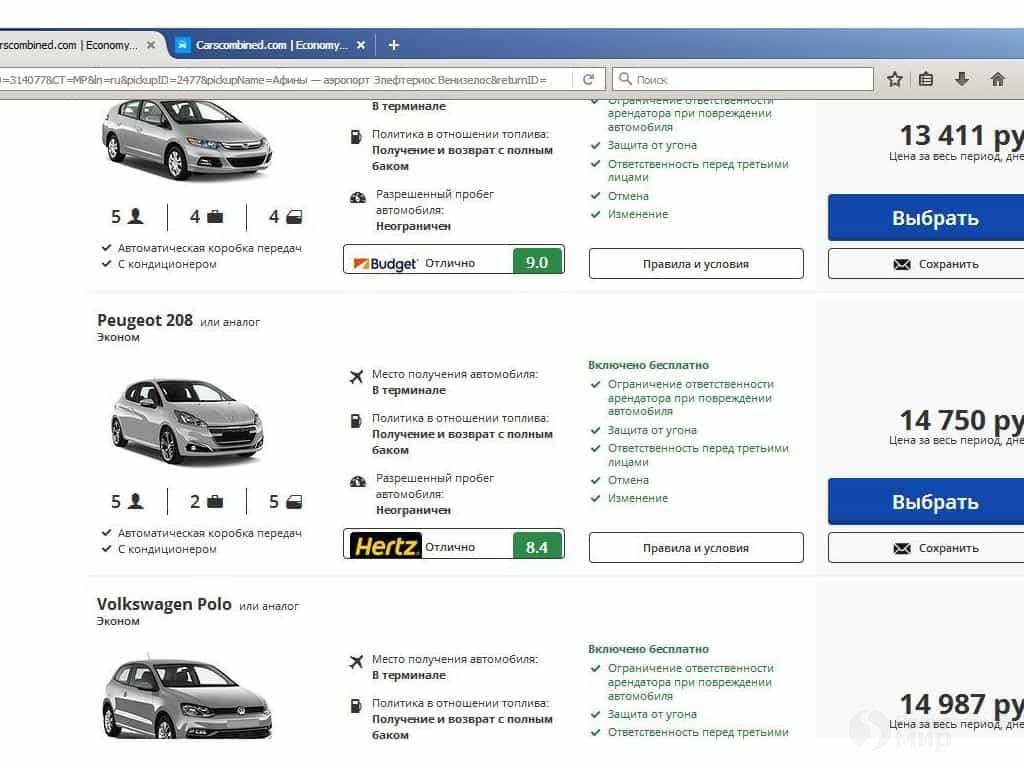Click the passenger icon beside 5 on Honda
This screenshot has width=1024, height=768.
(136, 216)
